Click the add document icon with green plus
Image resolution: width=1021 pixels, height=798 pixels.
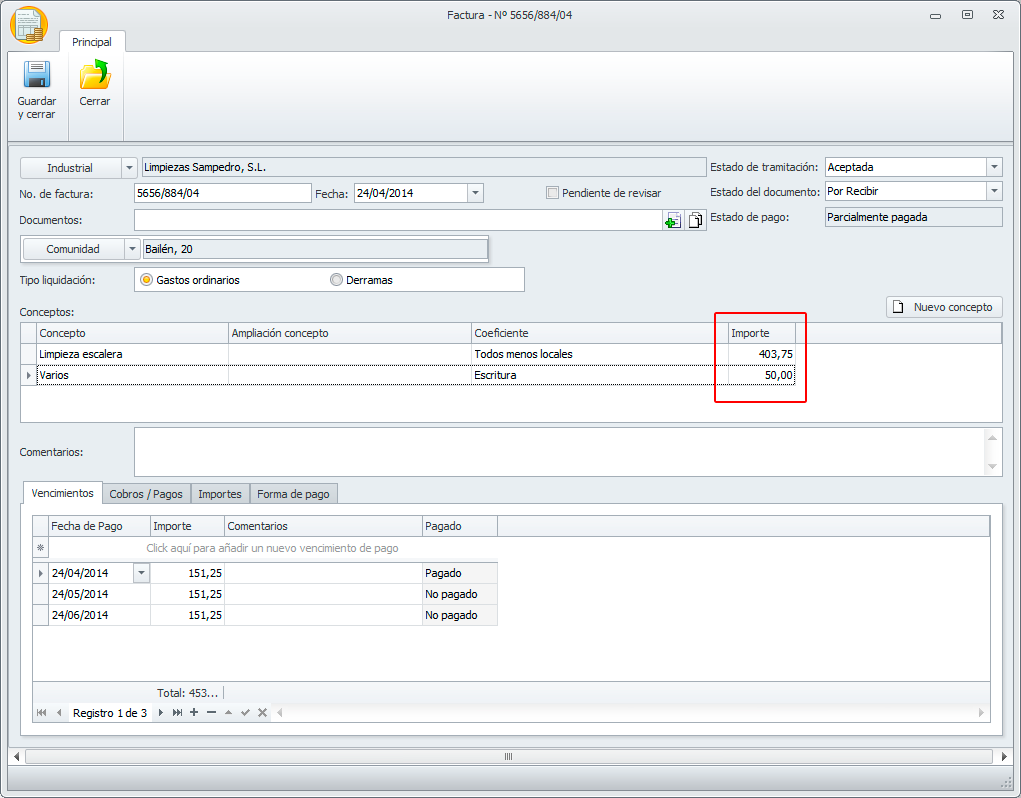tap(673, 220)
